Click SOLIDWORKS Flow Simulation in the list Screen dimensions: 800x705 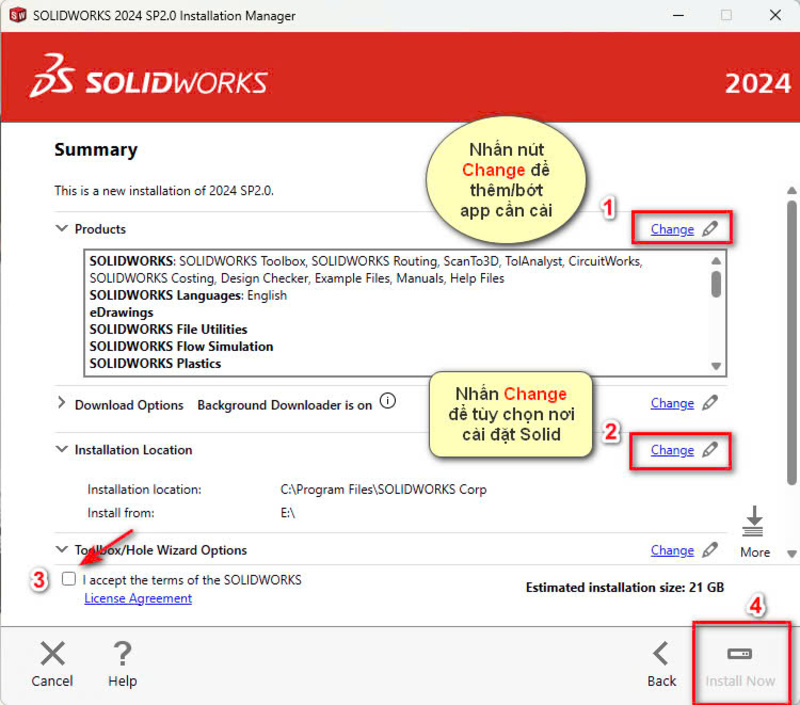[181, 346]
